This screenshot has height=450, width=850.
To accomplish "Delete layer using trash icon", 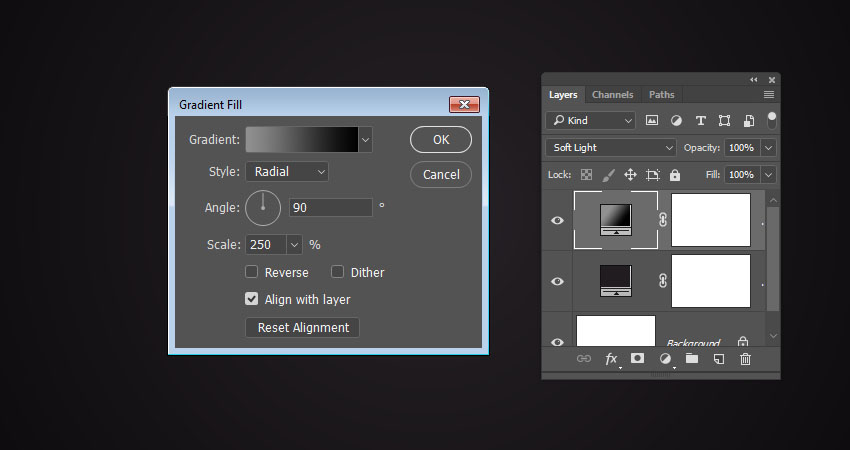I will (x=745, y=359).
